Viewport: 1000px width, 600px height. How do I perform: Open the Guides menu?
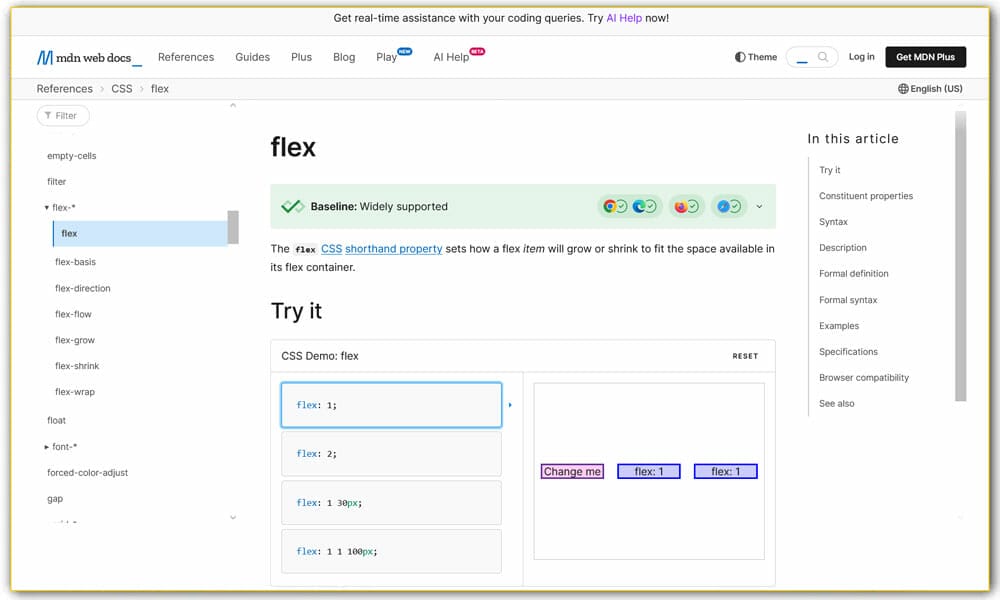coord(252,57)
